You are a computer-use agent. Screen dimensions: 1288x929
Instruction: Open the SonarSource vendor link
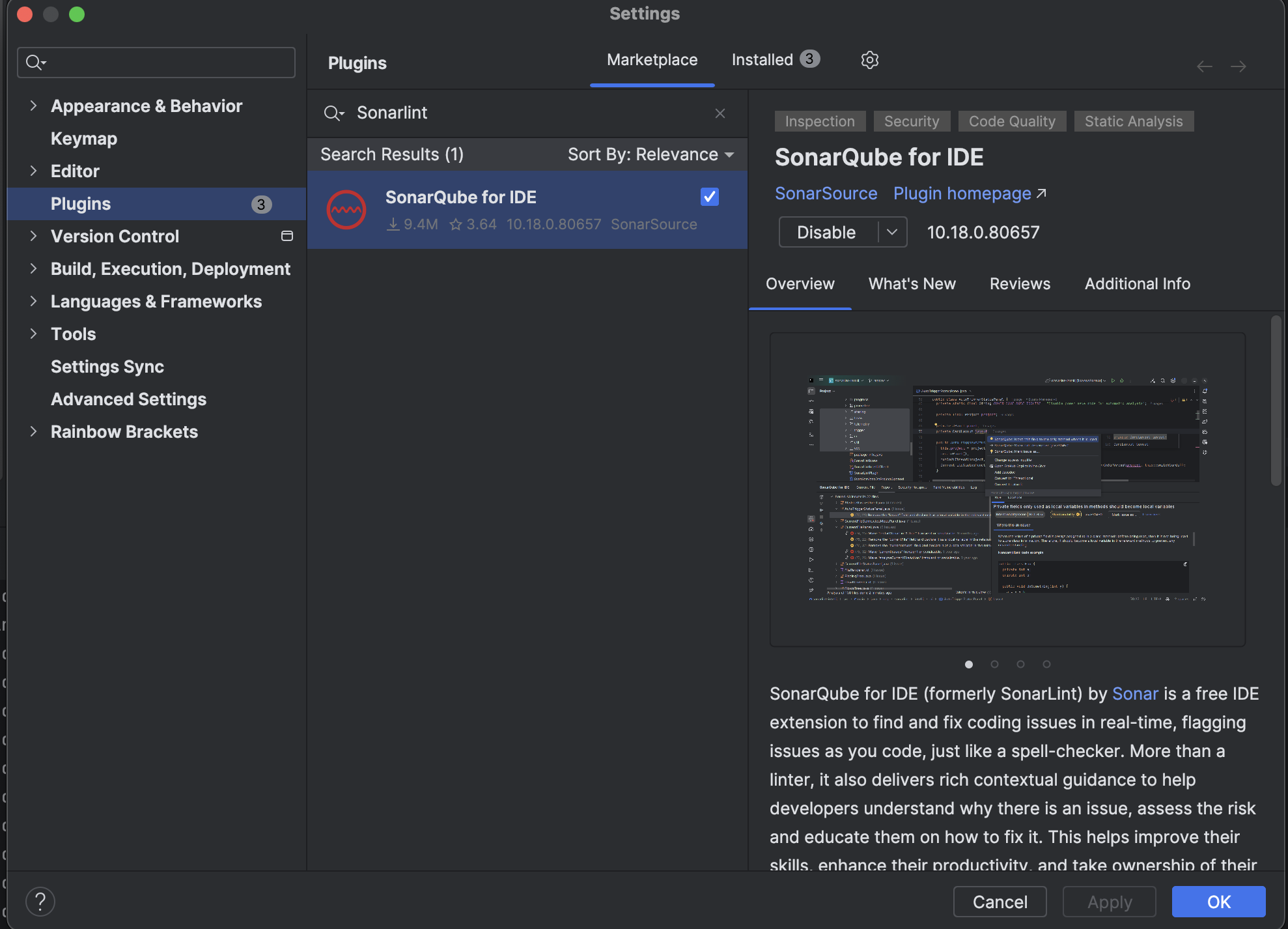[x=826, y=193]
